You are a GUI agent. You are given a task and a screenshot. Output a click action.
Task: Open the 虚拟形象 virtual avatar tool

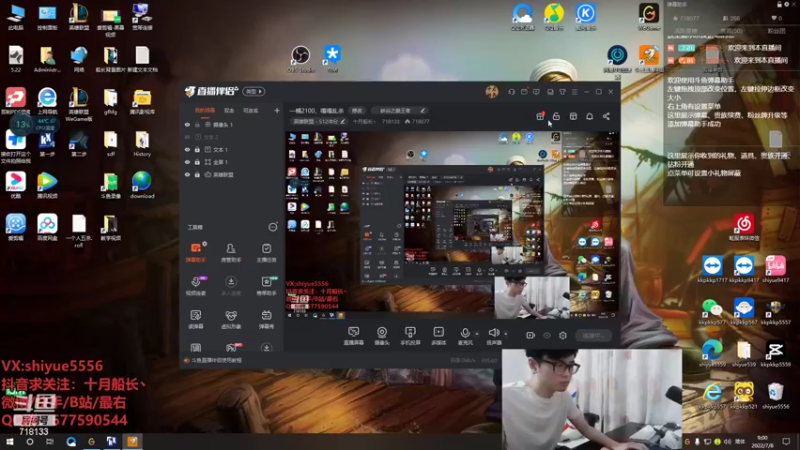(x=231, y=319)
